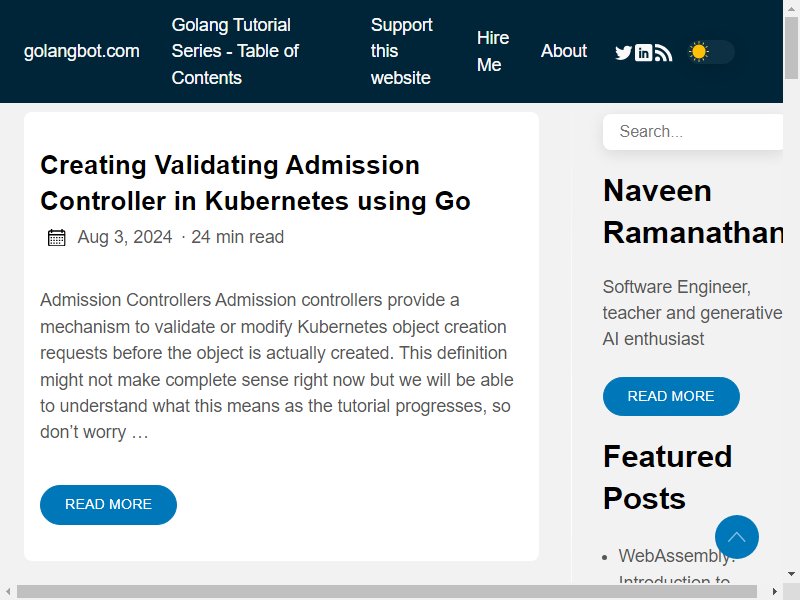Click the calendar icon beside Aug 3, 2024
Viewport: 800px width, 600px height.
[x=57, y=237]
